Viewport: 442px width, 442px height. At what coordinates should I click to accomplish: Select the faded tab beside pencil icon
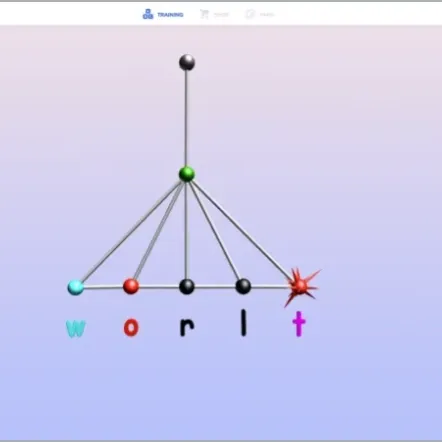point(267,15)
